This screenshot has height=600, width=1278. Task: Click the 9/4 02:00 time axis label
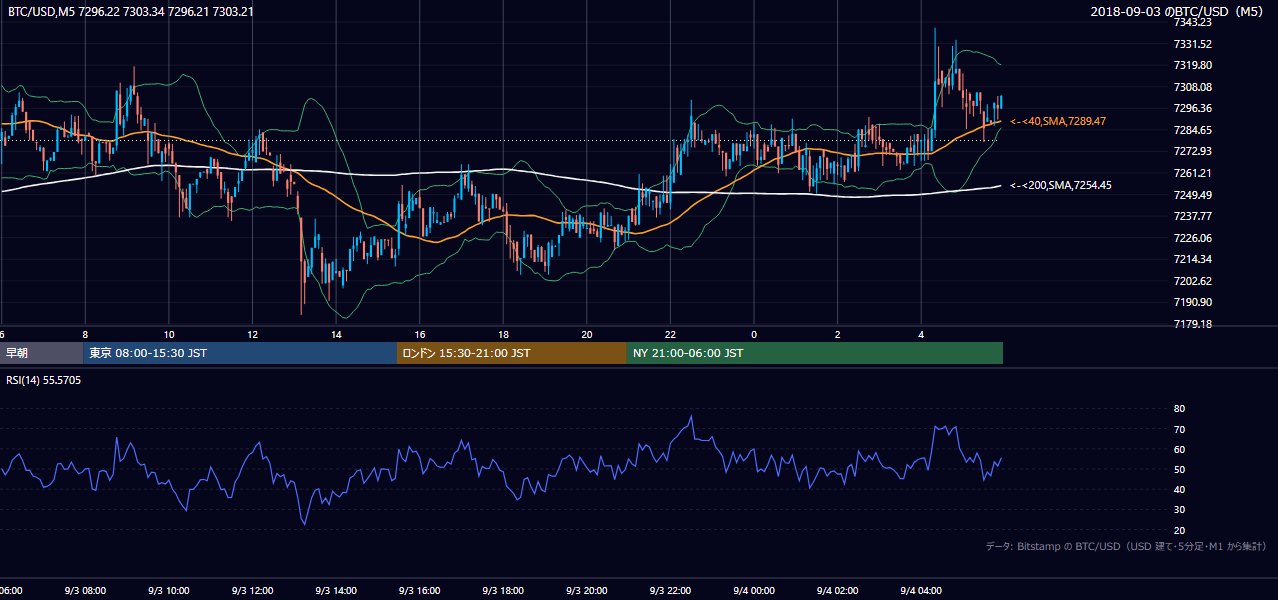(837, 591)
